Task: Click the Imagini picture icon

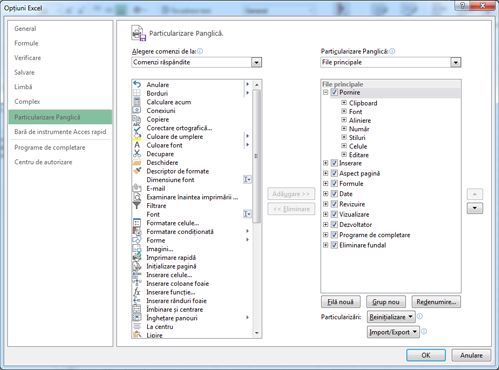Action: [x=137, y=249]
